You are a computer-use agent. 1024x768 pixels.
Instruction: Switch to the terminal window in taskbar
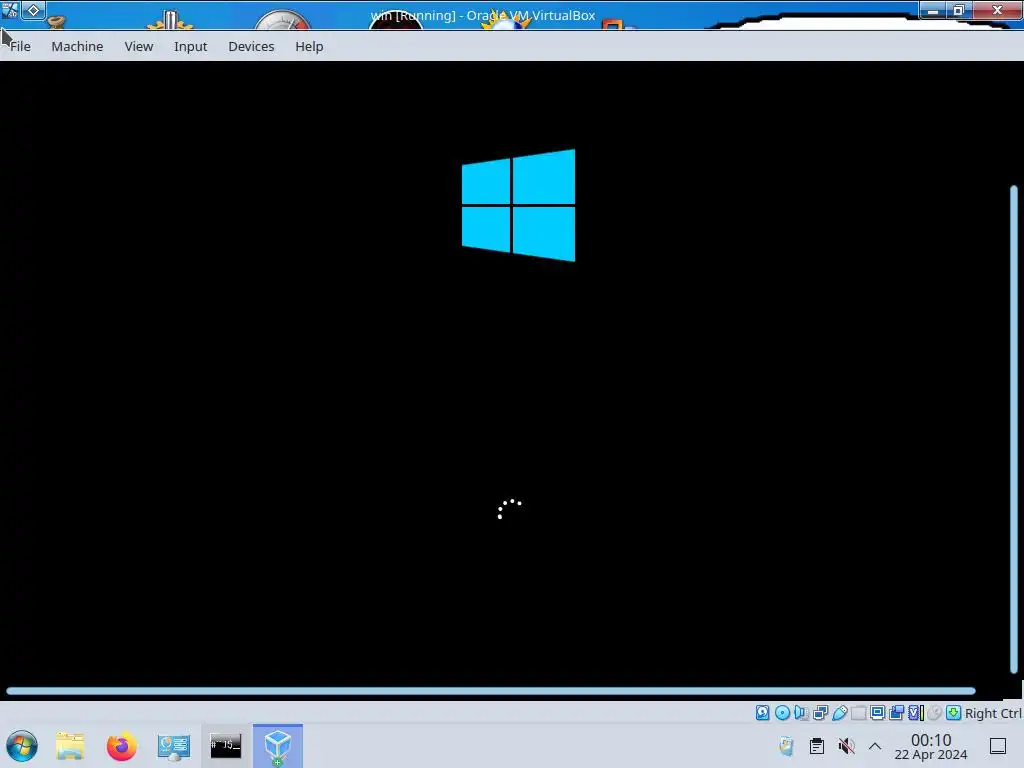225,746
